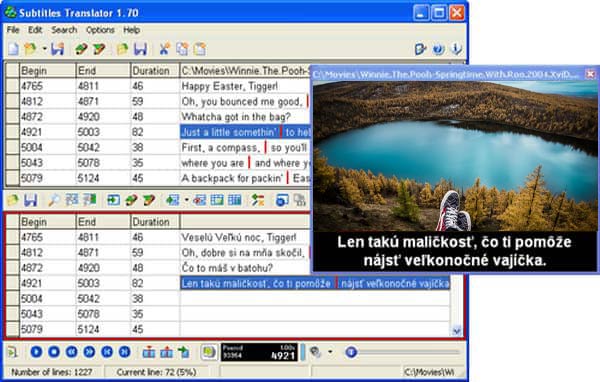
Task: Click 'Current line: 72 (5%)' in status bar
Action: (157, 372)
